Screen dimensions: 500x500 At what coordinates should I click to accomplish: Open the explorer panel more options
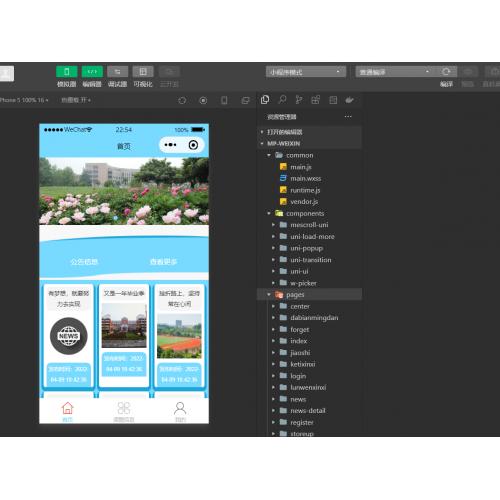pos(348,116)
